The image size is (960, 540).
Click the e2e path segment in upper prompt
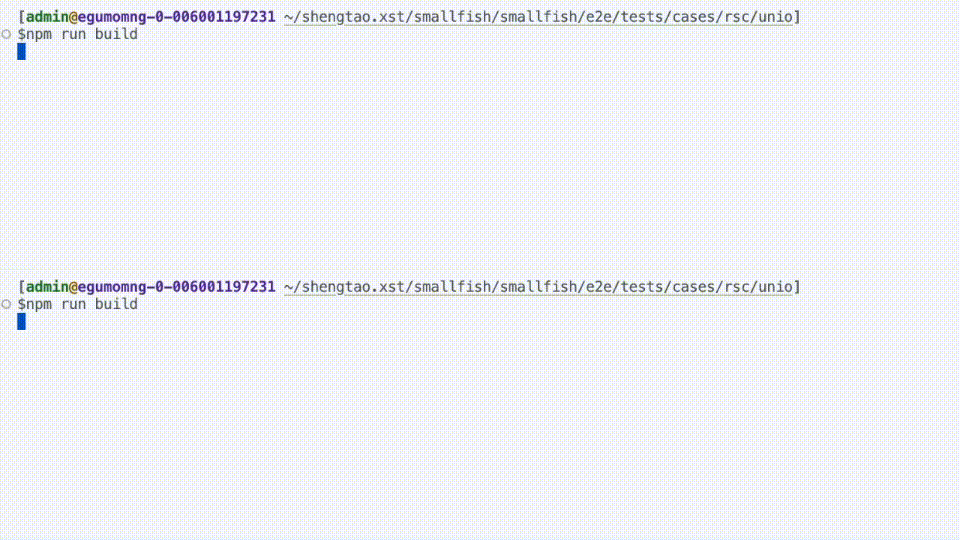(x=599, y=17)
